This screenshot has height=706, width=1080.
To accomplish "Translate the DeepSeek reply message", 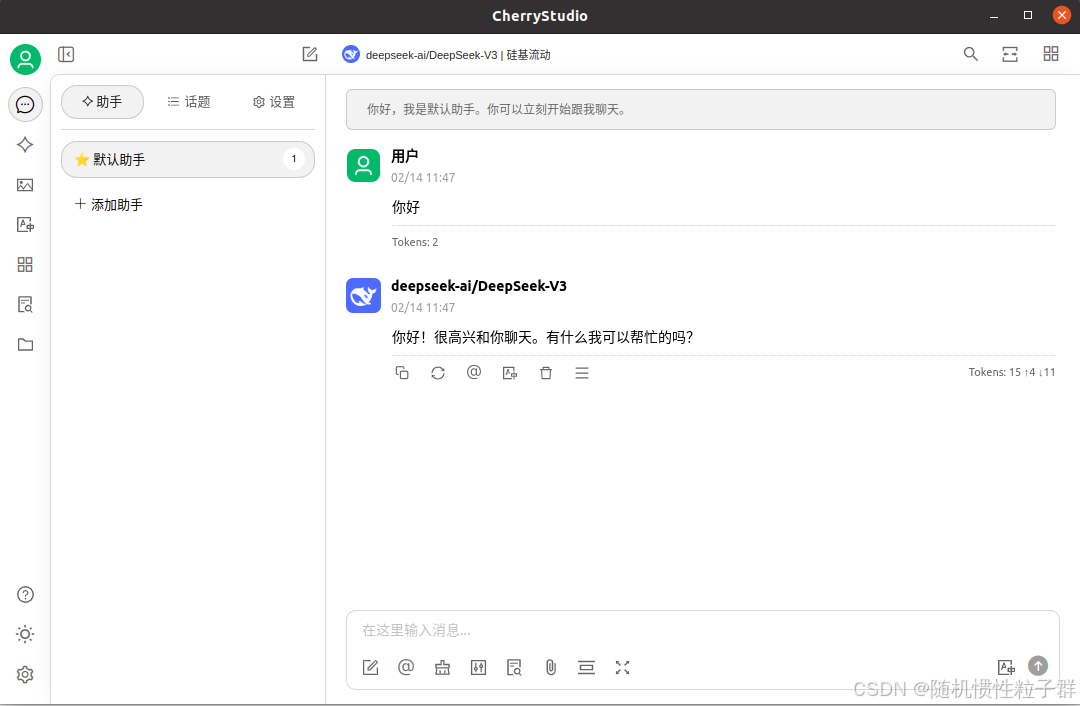I will click(x=510, y=373).
